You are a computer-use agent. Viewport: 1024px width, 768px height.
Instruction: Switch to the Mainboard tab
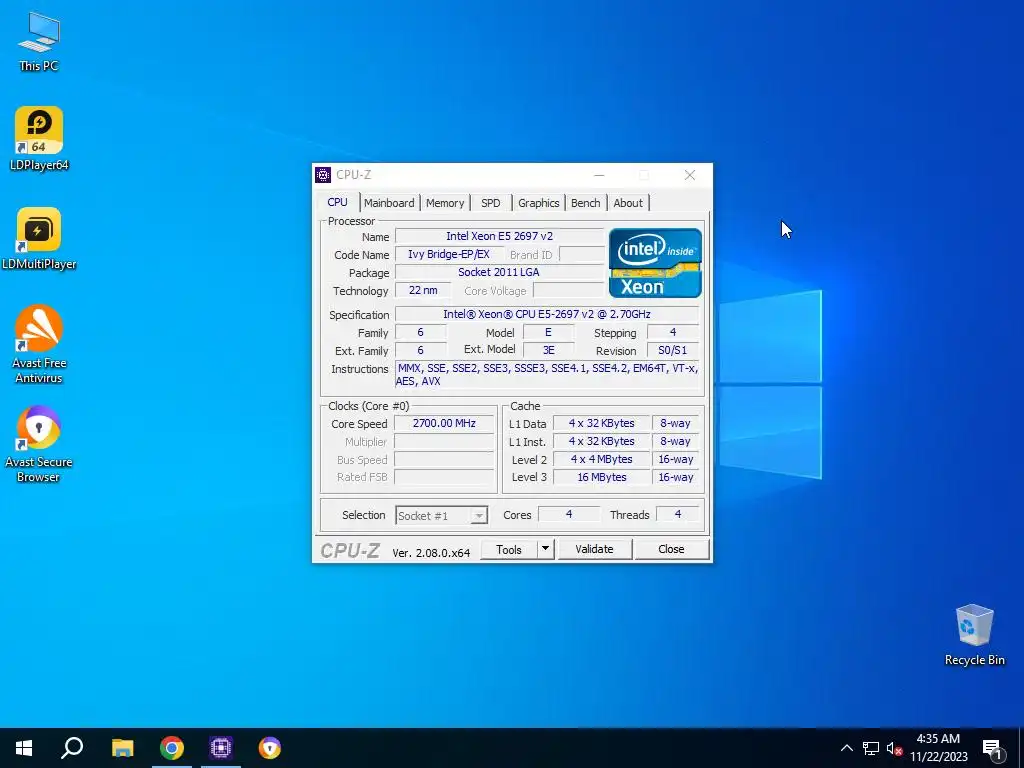click(389, 203)
